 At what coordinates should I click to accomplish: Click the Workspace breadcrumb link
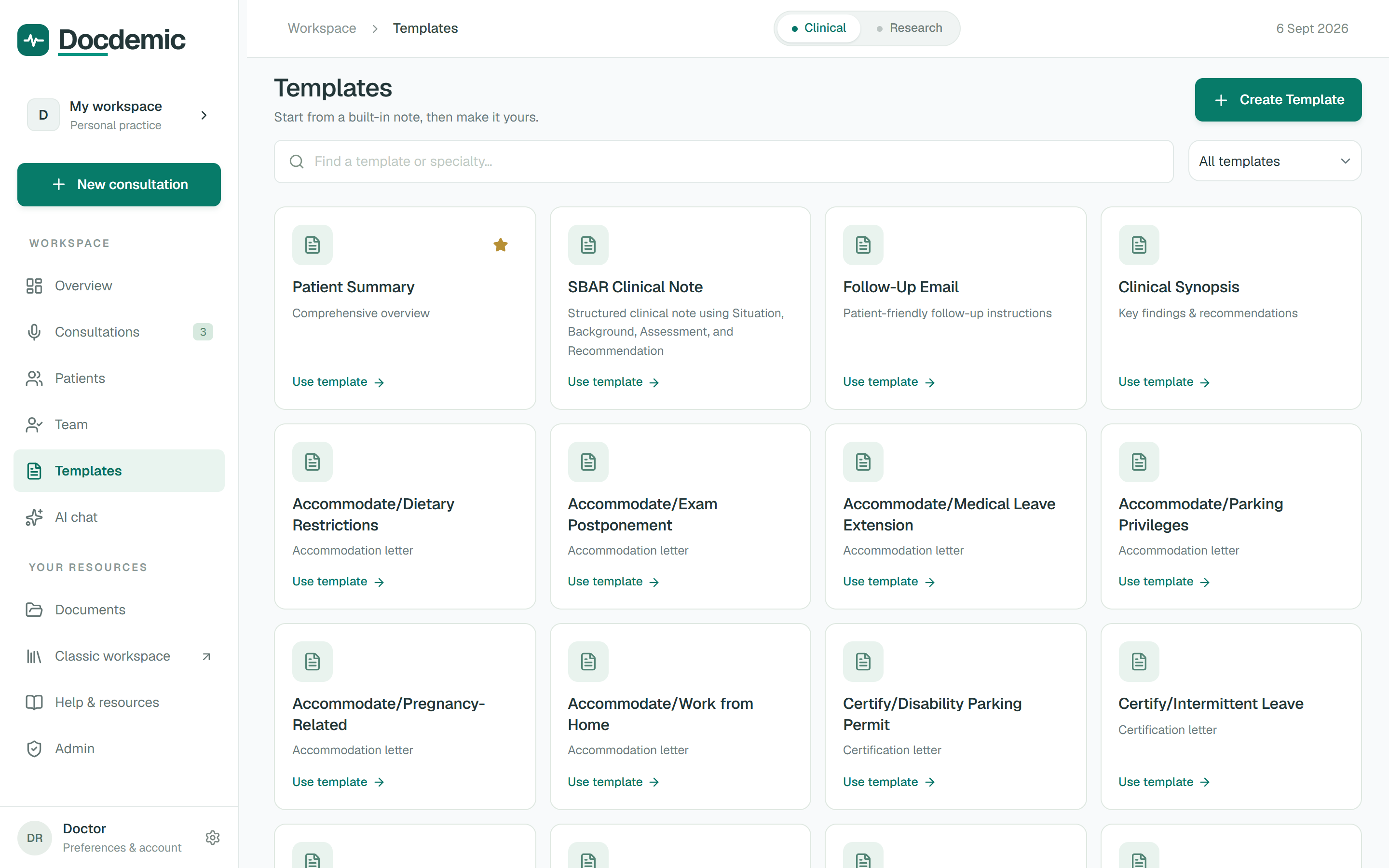(322, 28)
